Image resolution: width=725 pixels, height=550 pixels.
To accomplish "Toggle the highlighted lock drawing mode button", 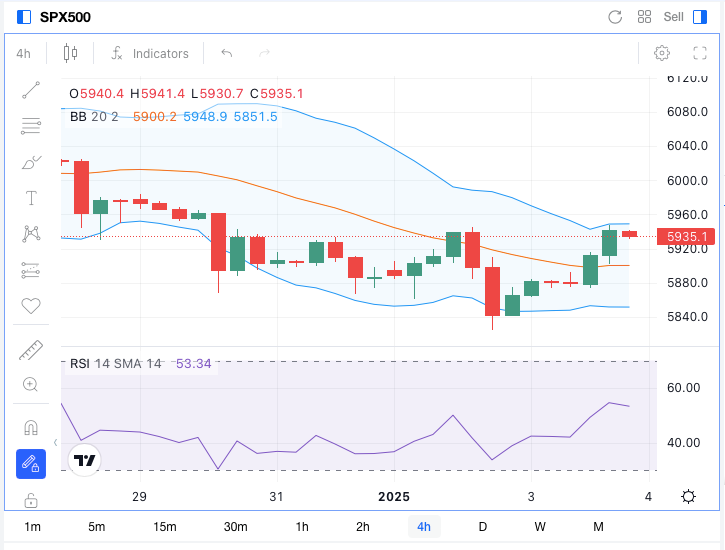I will coord(30,464).
